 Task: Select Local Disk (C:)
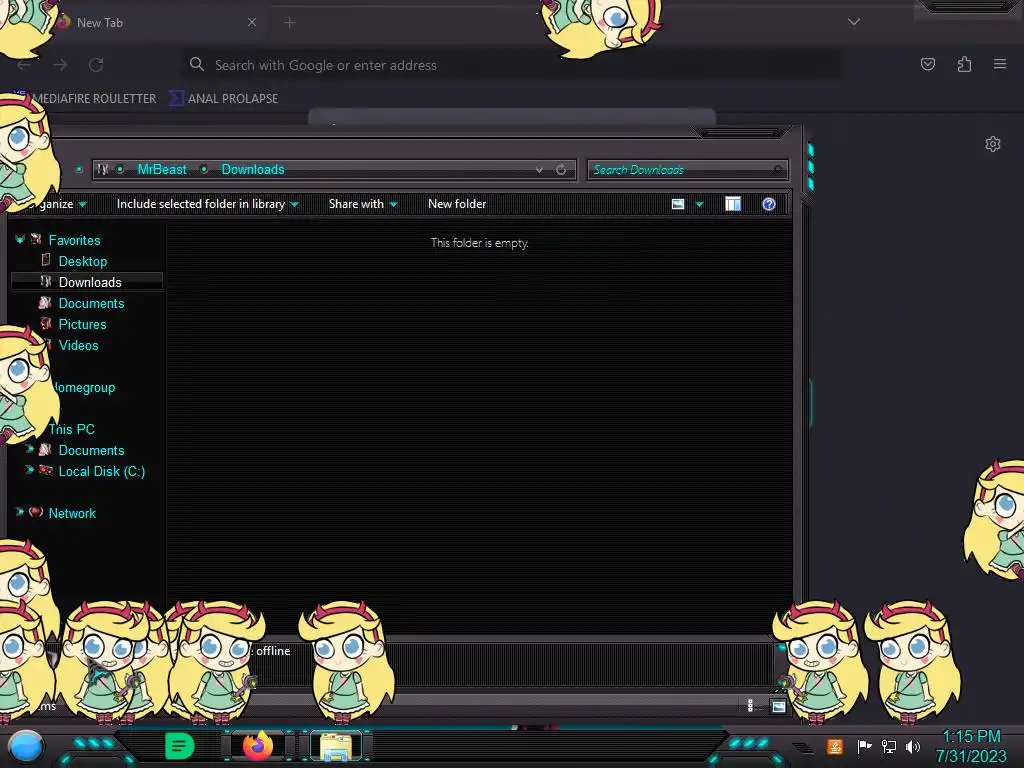pyautogui.click(x=102, y=471)
